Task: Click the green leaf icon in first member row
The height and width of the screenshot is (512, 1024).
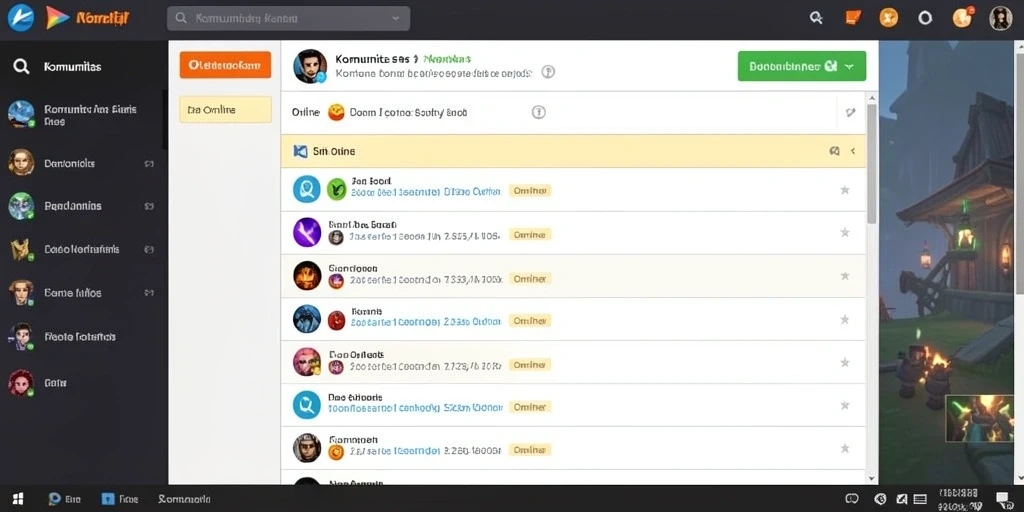Action: coord(336,189)
